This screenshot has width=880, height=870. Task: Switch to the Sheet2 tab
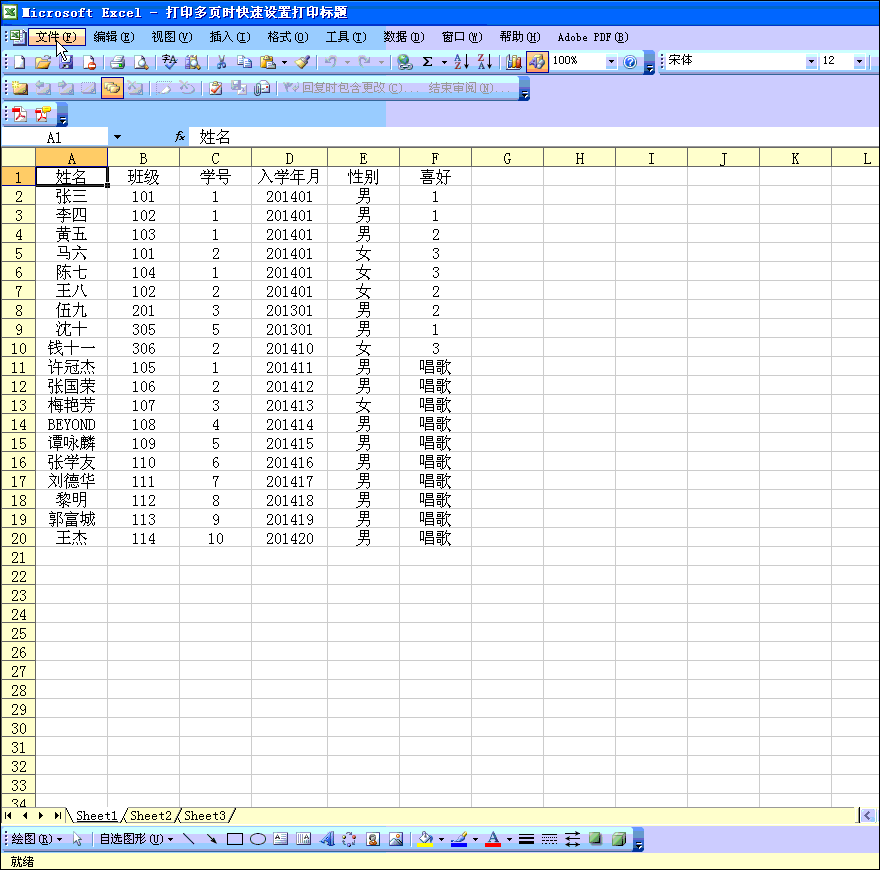pyautogui.click(x=150, y=816)
